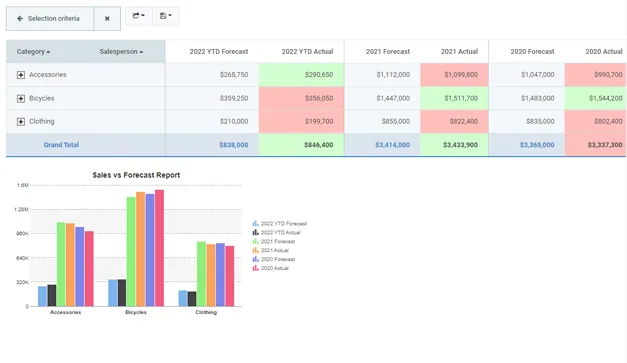627x363 pixels.
Task: Select Accessories $290,650 actual cell
Action: (302, 75)
